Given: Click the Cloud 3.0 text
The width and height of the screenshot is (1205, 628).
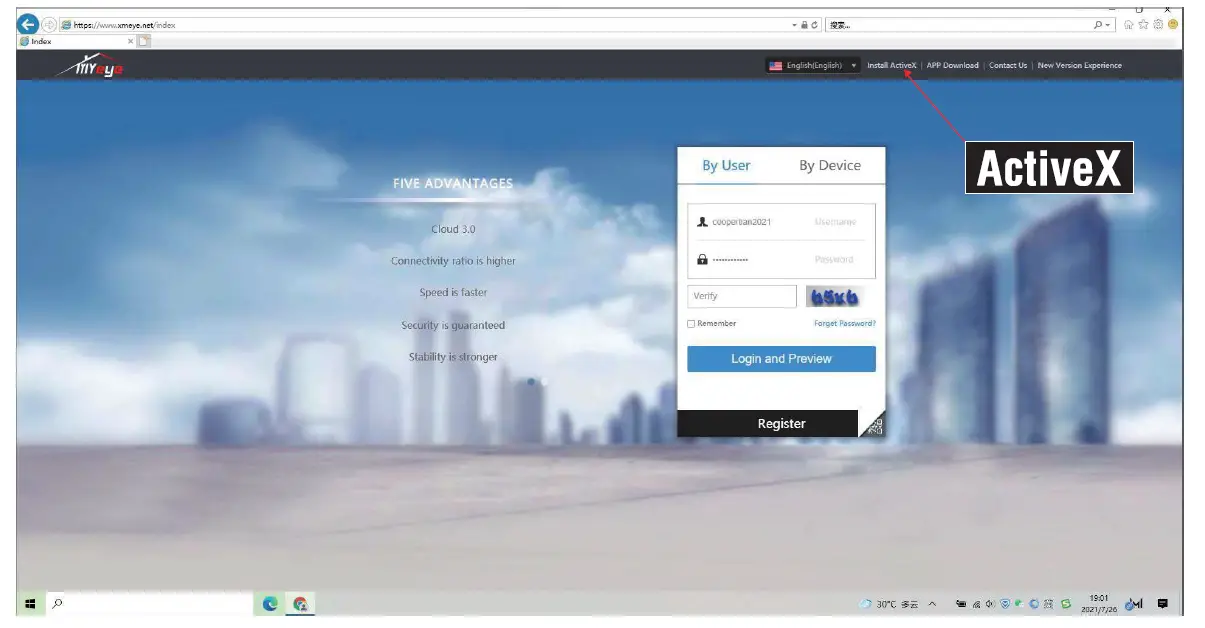Looking at the screenshot, I should [453, 229].
